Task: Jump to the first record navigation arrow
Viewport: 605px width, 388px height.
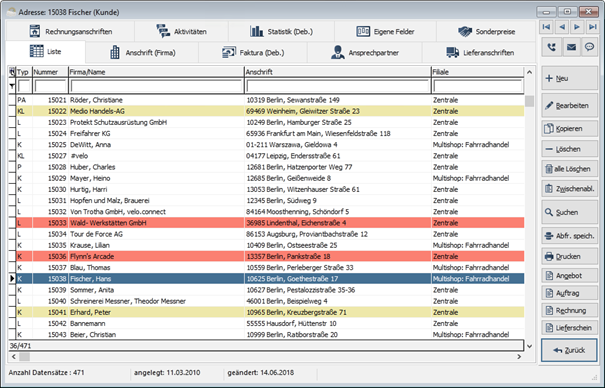Action: point(546,27)
